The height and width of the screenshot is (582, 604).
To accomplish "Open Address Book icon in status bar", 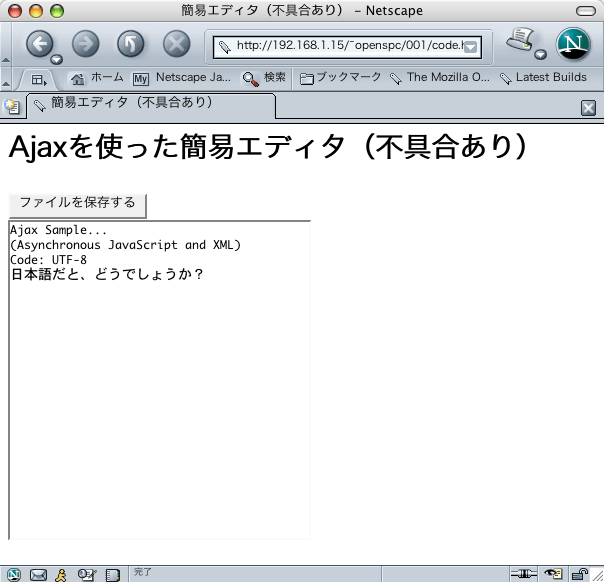I will click(x=112, y=575).
